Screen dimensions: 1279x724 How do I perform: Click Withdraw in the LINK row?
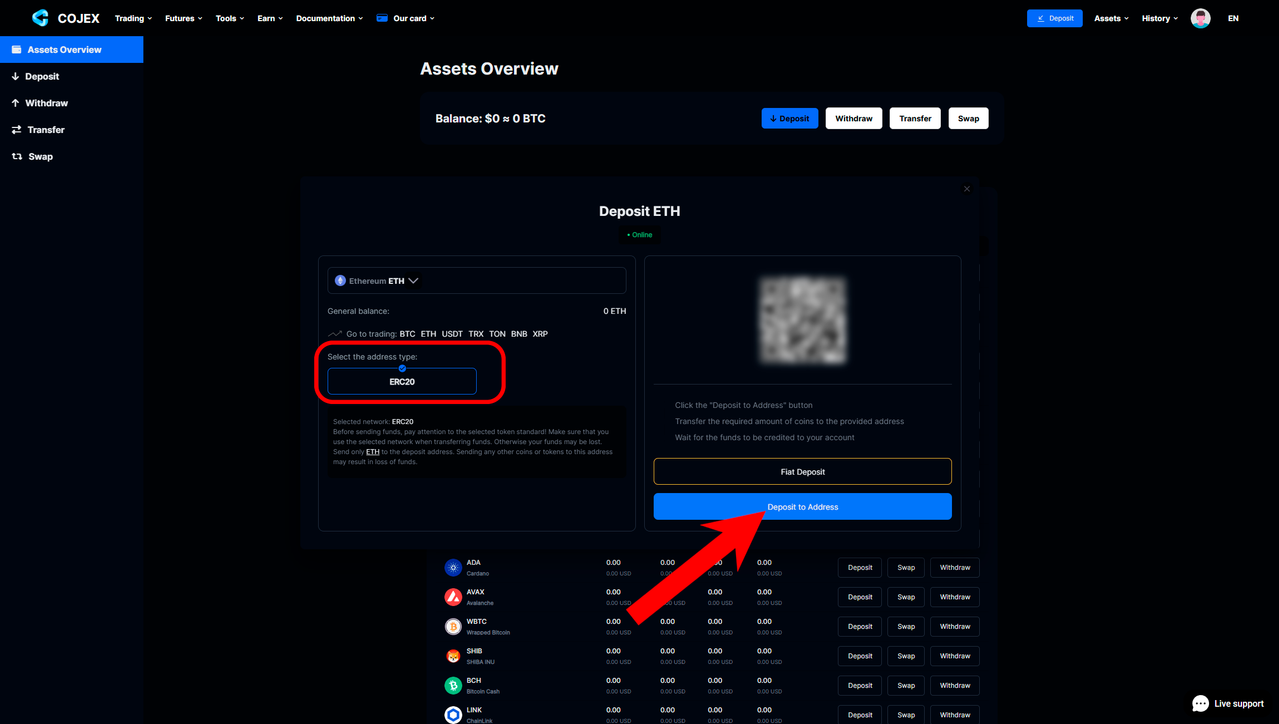click(955, 714)
